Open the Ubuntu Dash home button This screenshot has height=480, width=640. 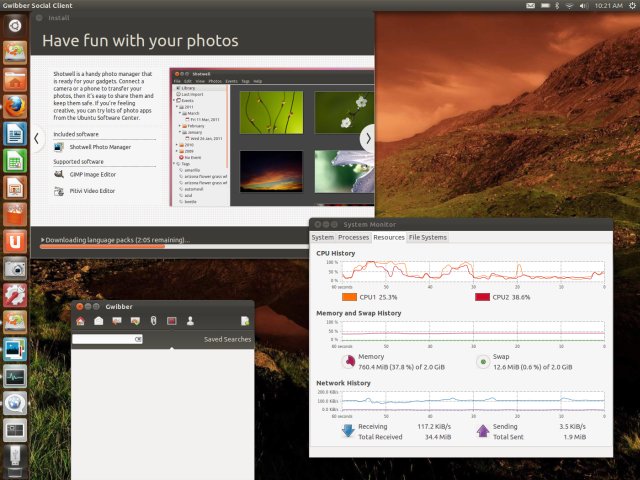[x=15, y=25]
